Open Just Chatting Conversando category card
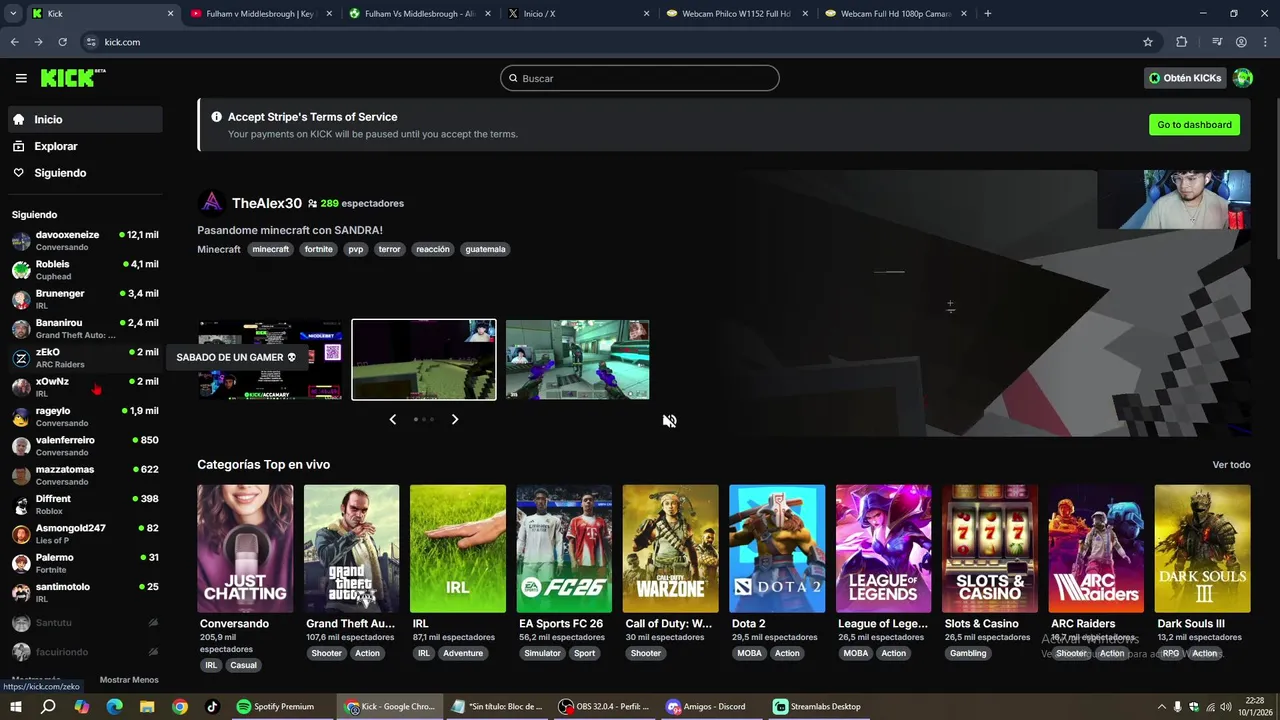Screen dimensions: 1280x720 (245, 549)
